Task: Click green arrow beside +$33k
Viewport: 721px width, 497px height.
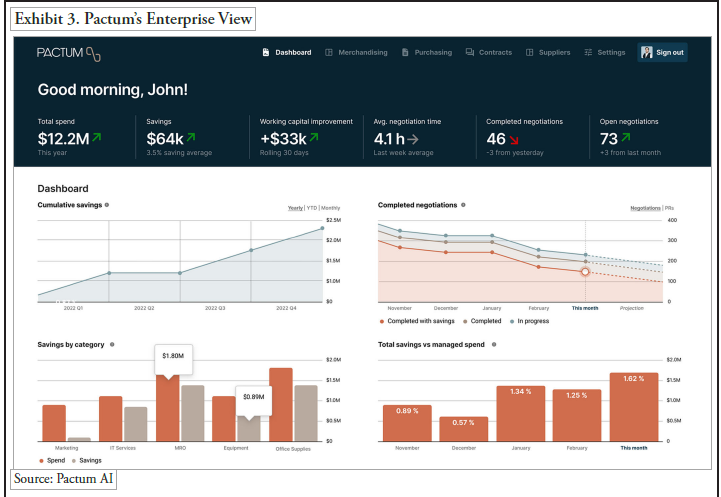Action: (314, 137)
